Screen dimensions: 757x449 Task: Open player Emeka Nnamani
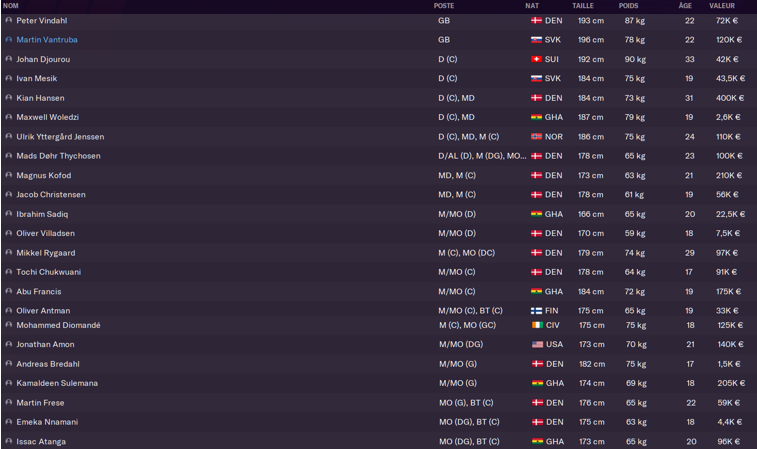[47, 421]
